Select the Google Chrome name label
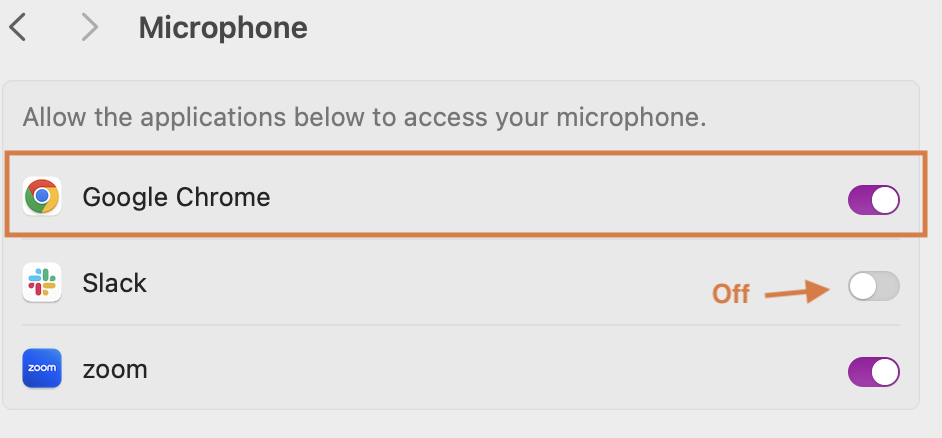This screenshot has width=942, height=438. click(x=176, y=197)
